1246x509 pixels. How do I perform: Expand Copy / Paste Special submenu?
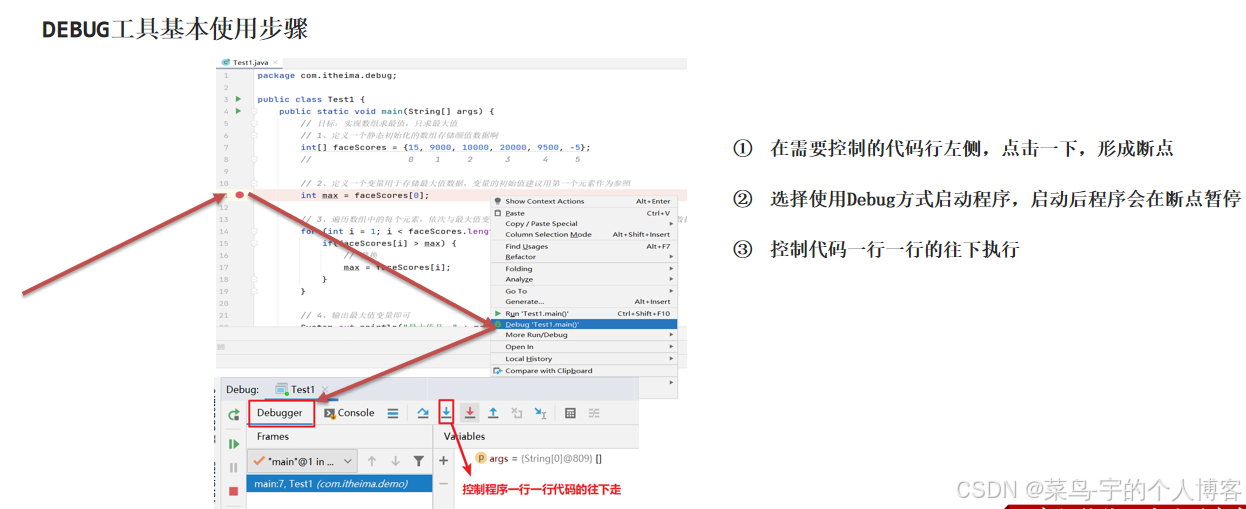(x=585, y=224)
